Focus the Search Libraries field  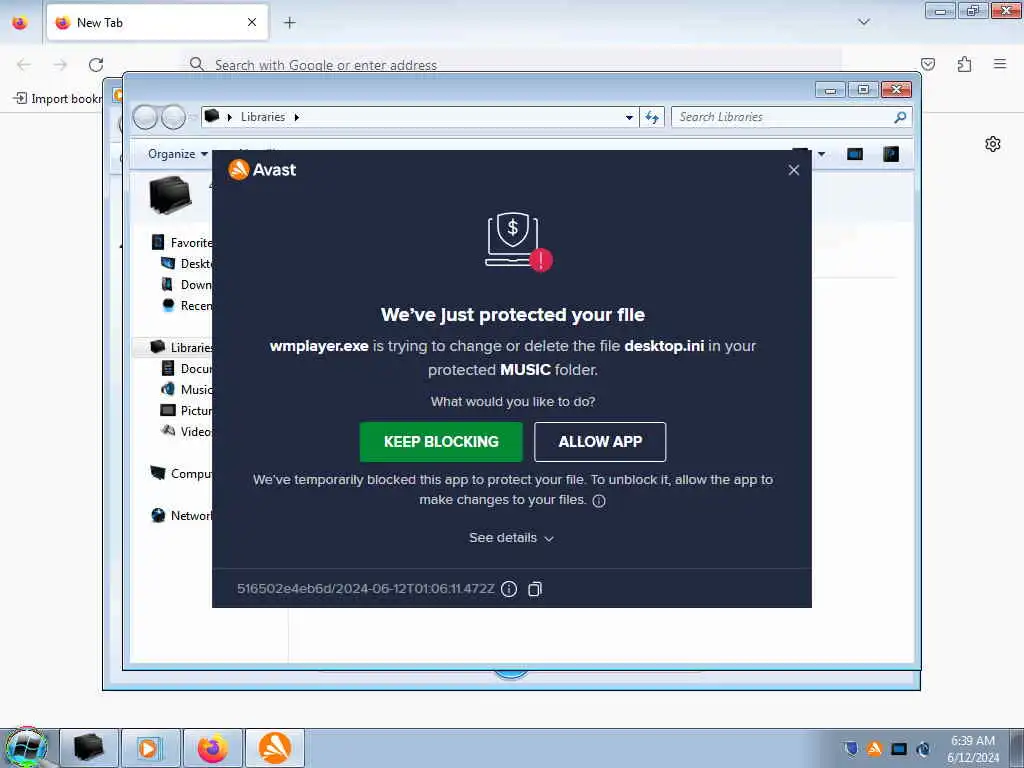click(784, 117)
